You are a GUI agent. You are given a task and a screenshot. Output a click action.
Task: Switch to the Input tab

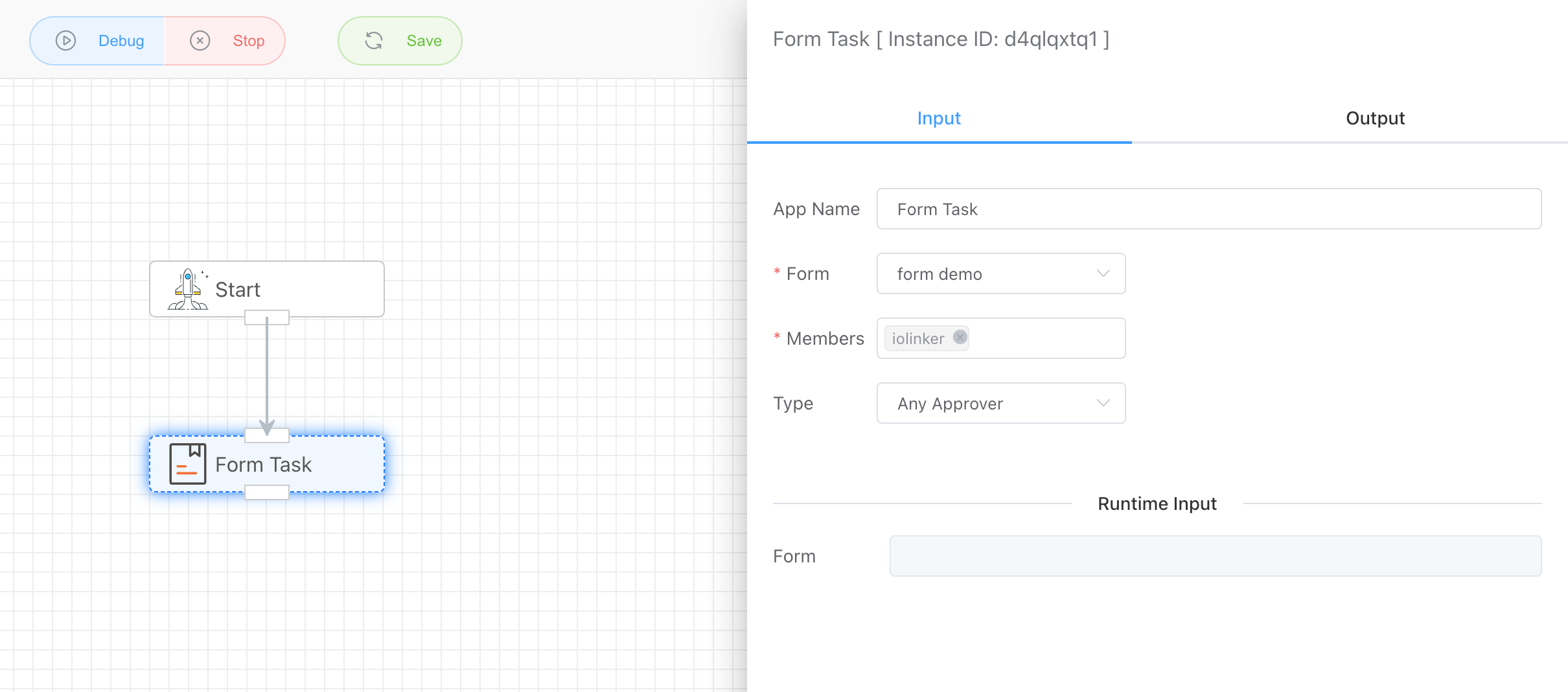(938, 118)
